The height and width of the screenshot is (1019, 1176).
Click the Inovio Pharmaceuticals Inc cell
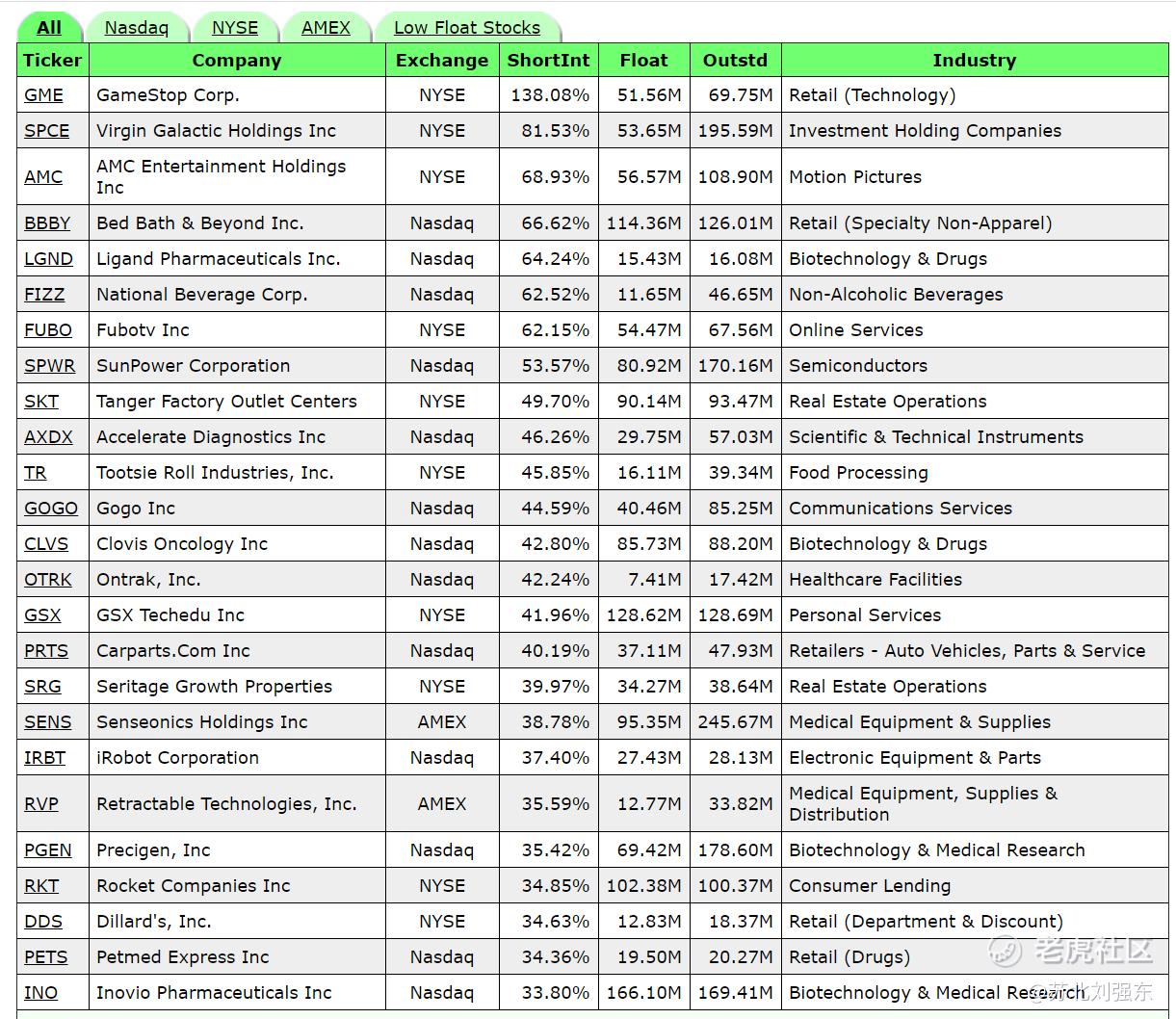237,993
